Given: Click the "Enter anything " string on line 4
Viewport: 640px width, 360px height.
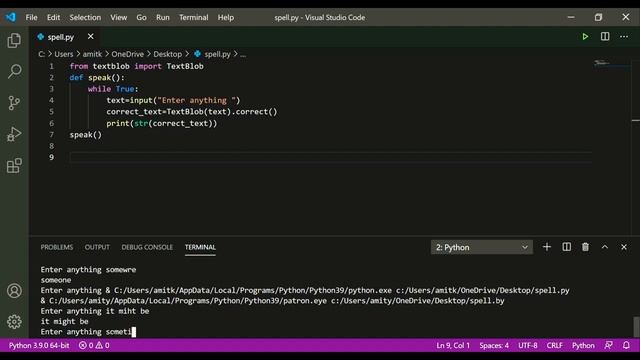Looking at the screenshot, I should point(196,100).
